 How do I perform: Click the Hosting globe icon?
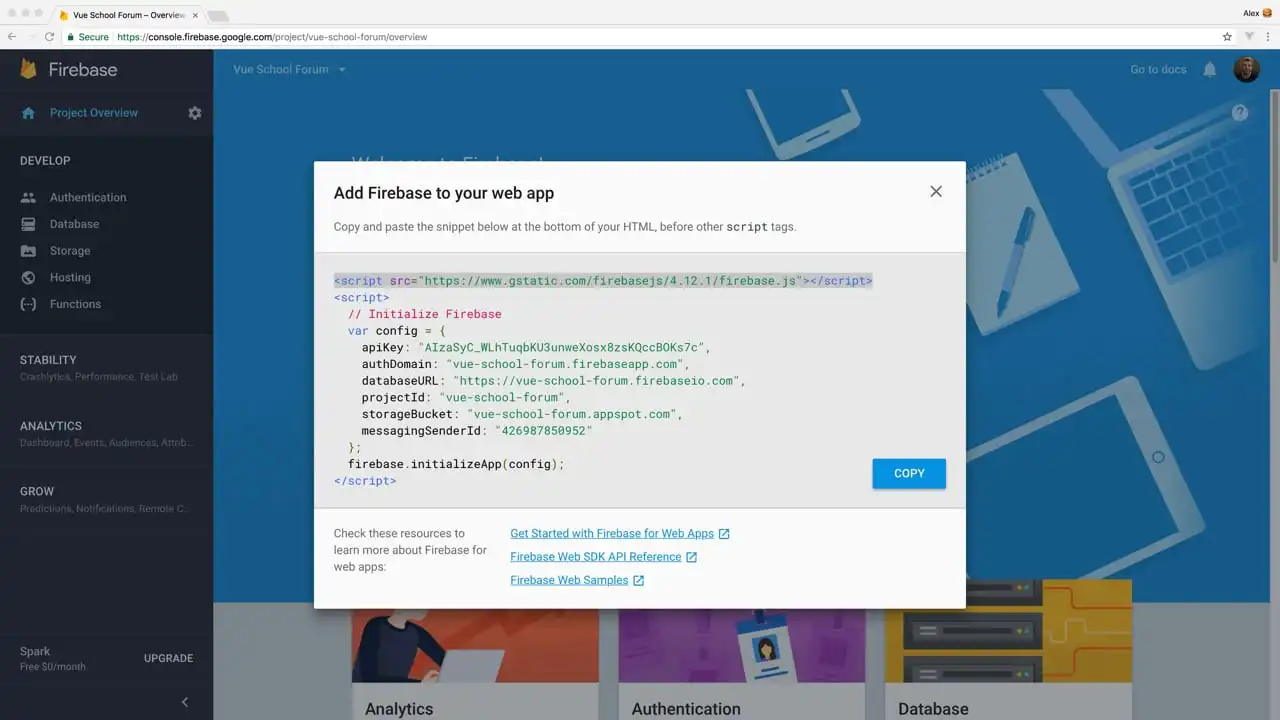click(x=28, y=278)
